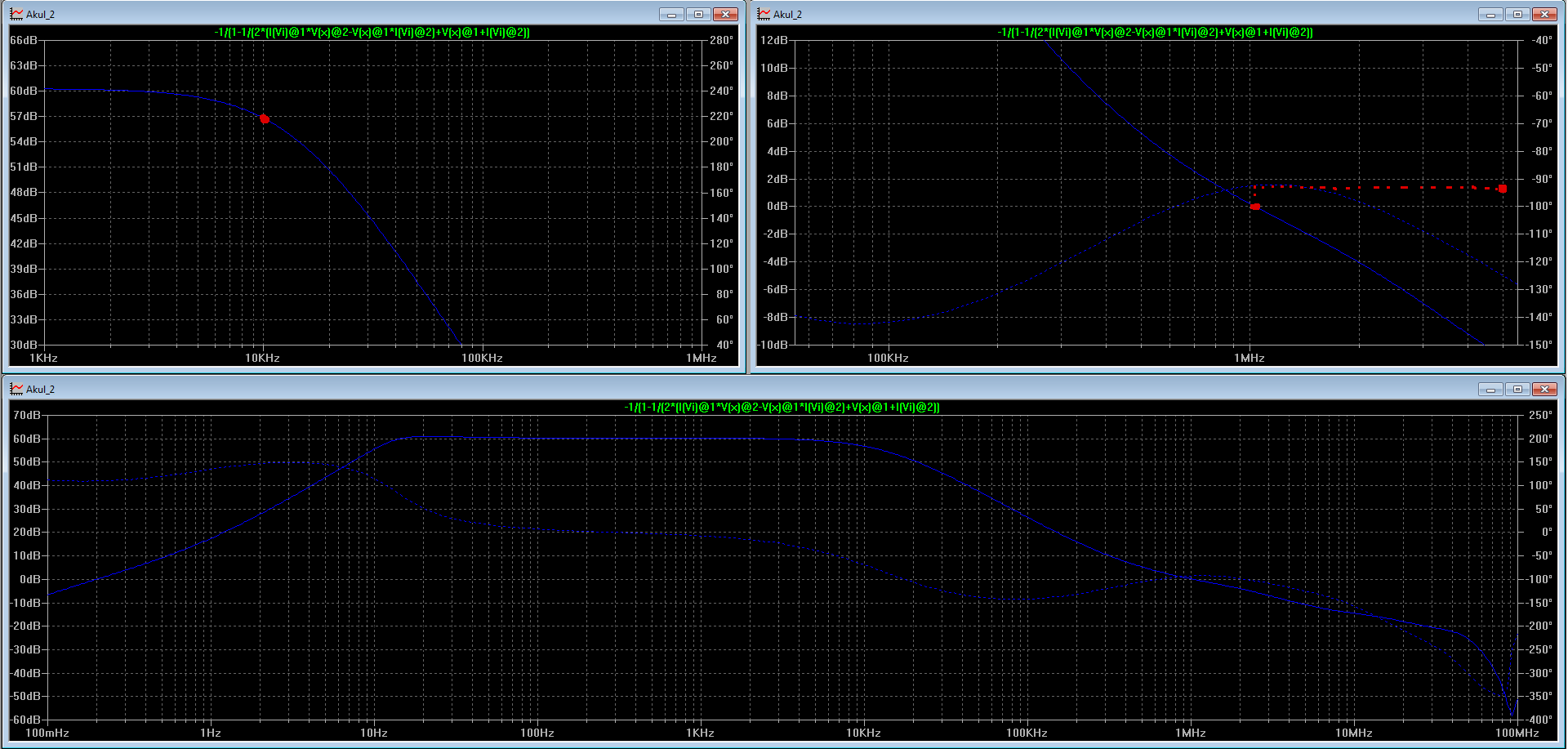The width and height of the screenshot is (1568, 749).
Task: Select the red marker at 0dB in the upper-right plot
Action: [x=1255, y=207]
